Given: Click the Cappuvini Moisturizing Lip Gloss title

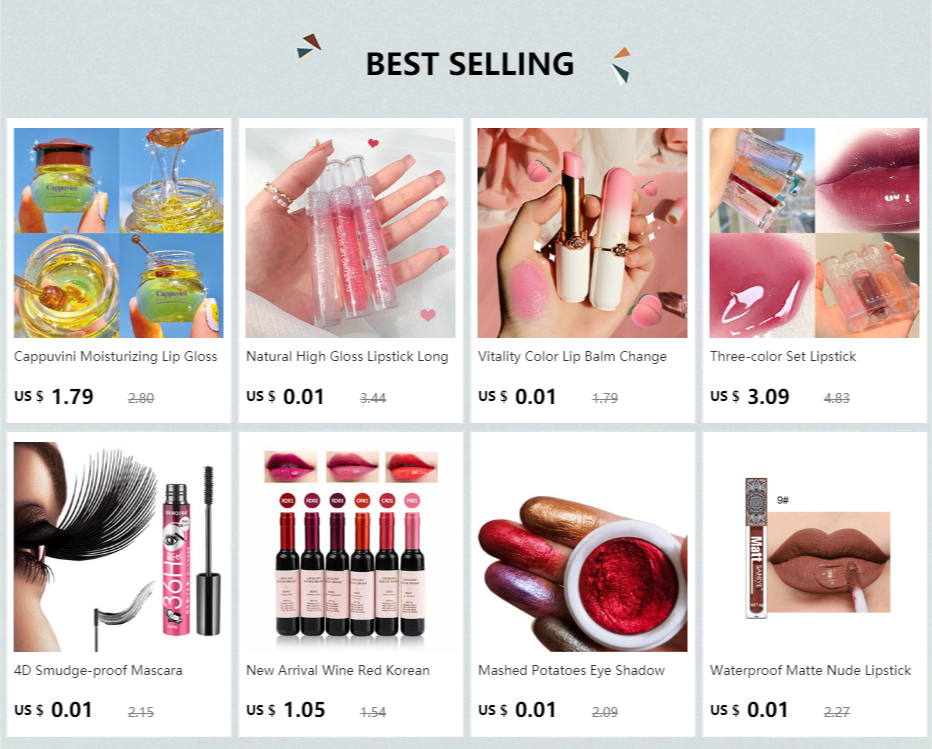Looking at the screenshot, I should click(x=116, y=357).
